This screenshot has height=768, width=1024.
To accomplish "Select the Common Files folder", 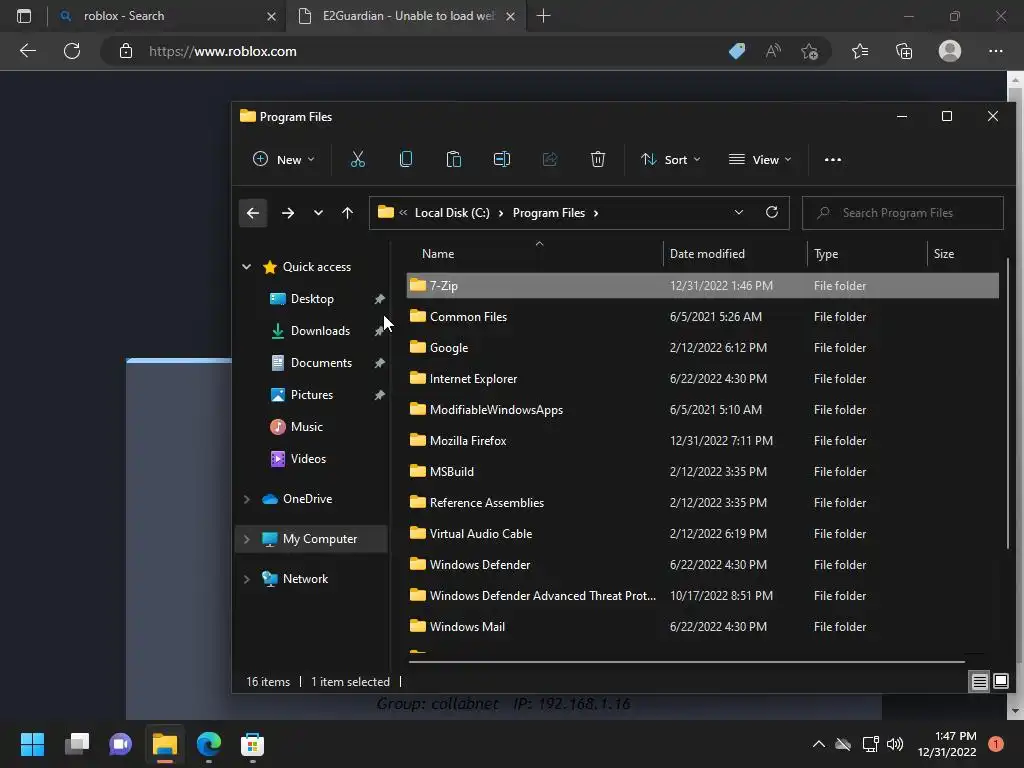I will [702, 317].
